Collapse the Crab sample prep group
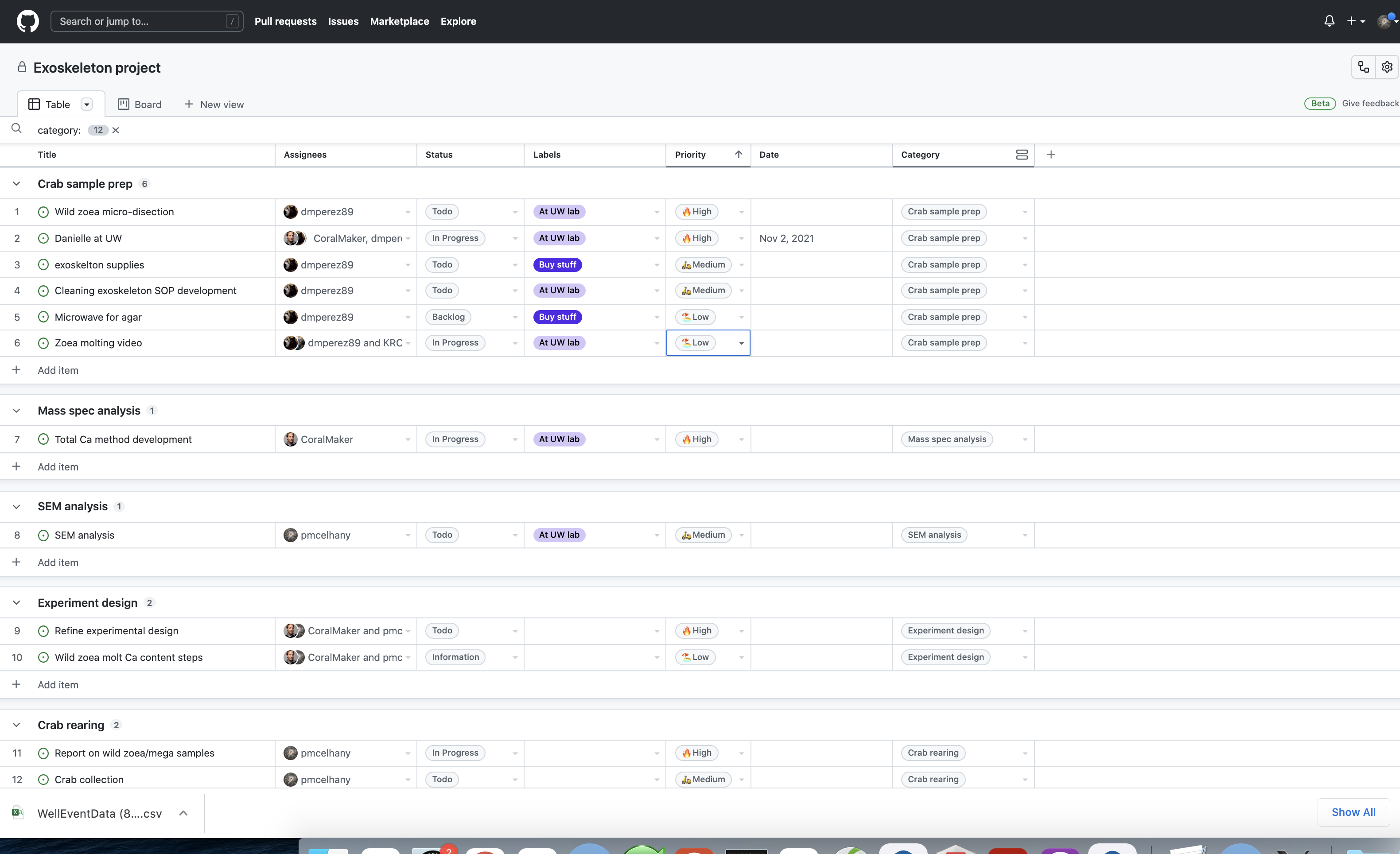The image size is (1400, 854). pos(16,183)
